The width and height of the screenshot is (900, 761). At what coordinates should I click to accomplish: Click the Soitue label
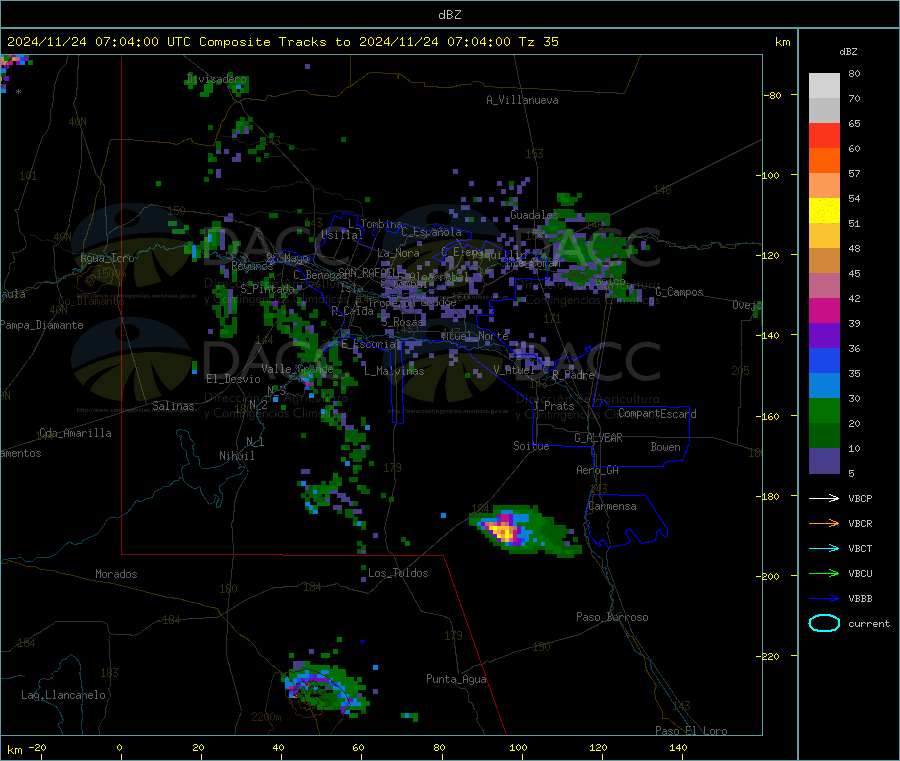[532, 446]
